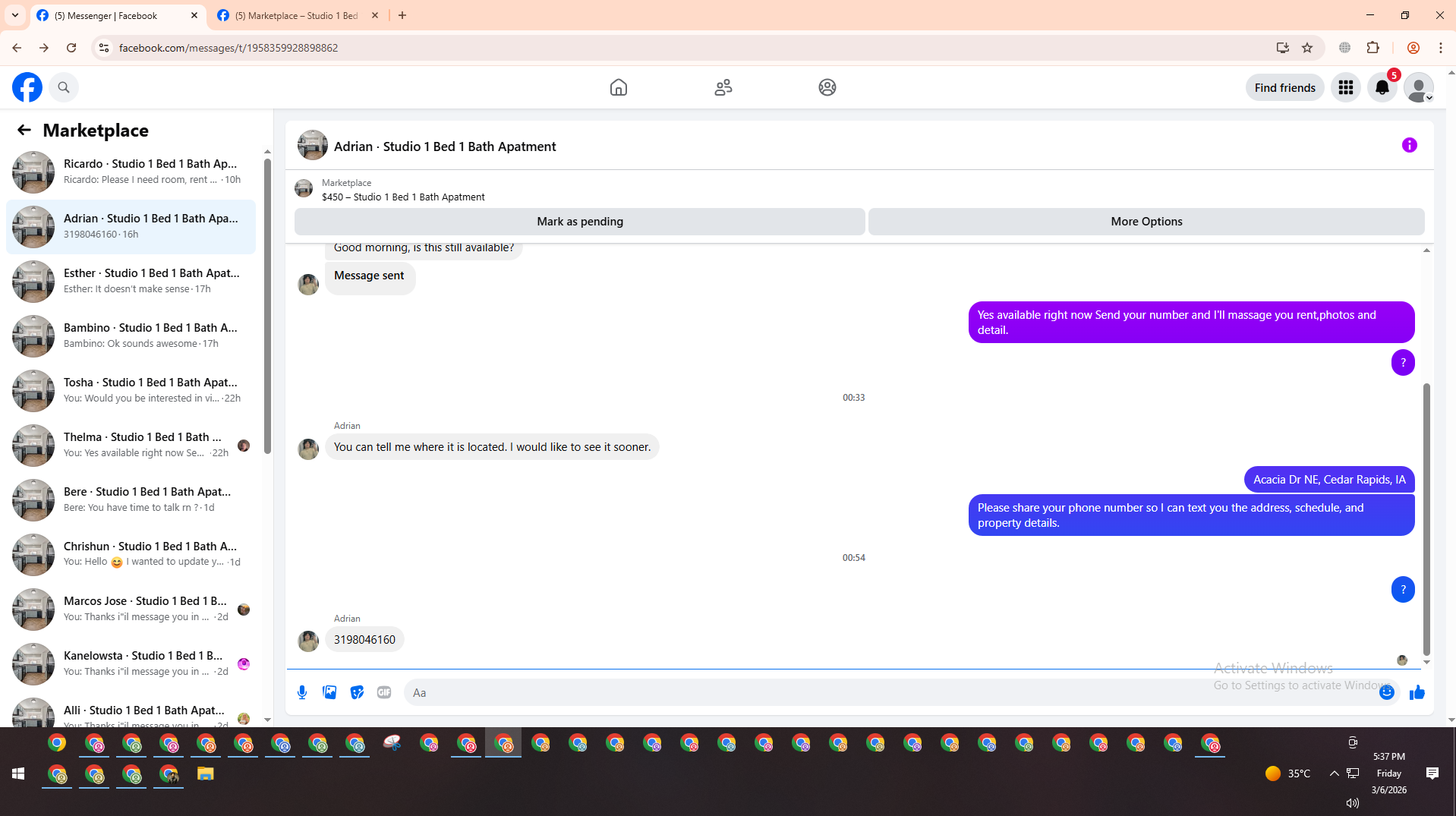
Task: Click Adrian's avatar in chat header
Action: [x=312, y=146]
